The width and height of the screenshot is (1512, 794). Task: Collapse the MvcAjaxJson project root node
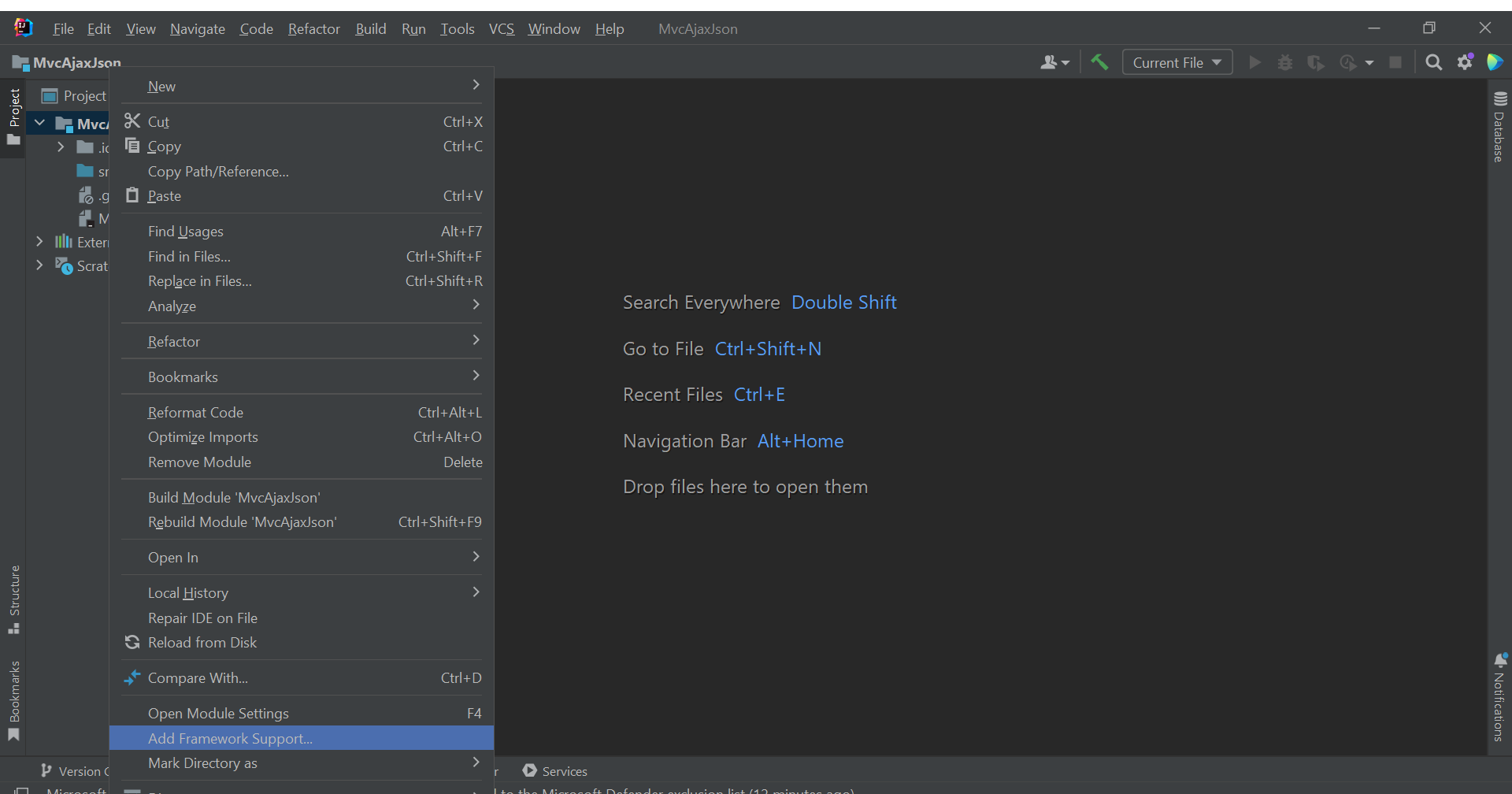click(x=39, y=123)
